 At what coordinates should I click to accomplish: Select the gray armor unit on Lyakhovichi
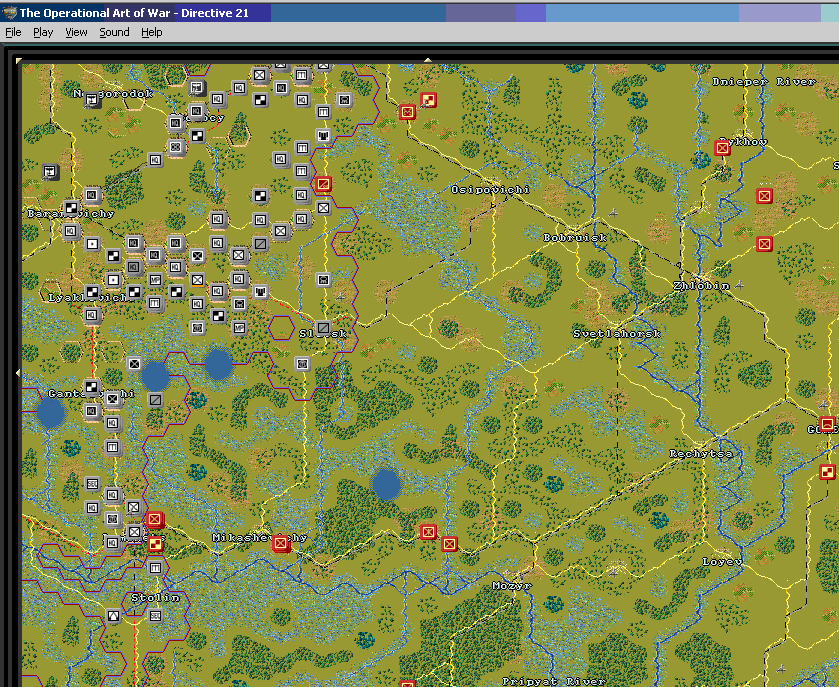coord(91,292)
